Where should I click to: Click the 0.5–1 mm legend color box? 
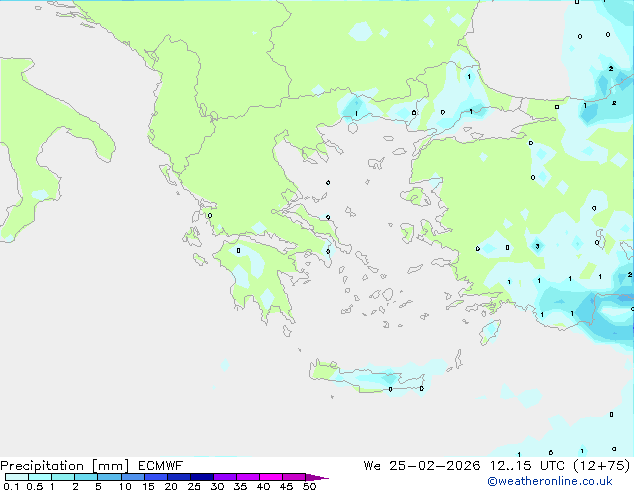click(x=40, y=477)
